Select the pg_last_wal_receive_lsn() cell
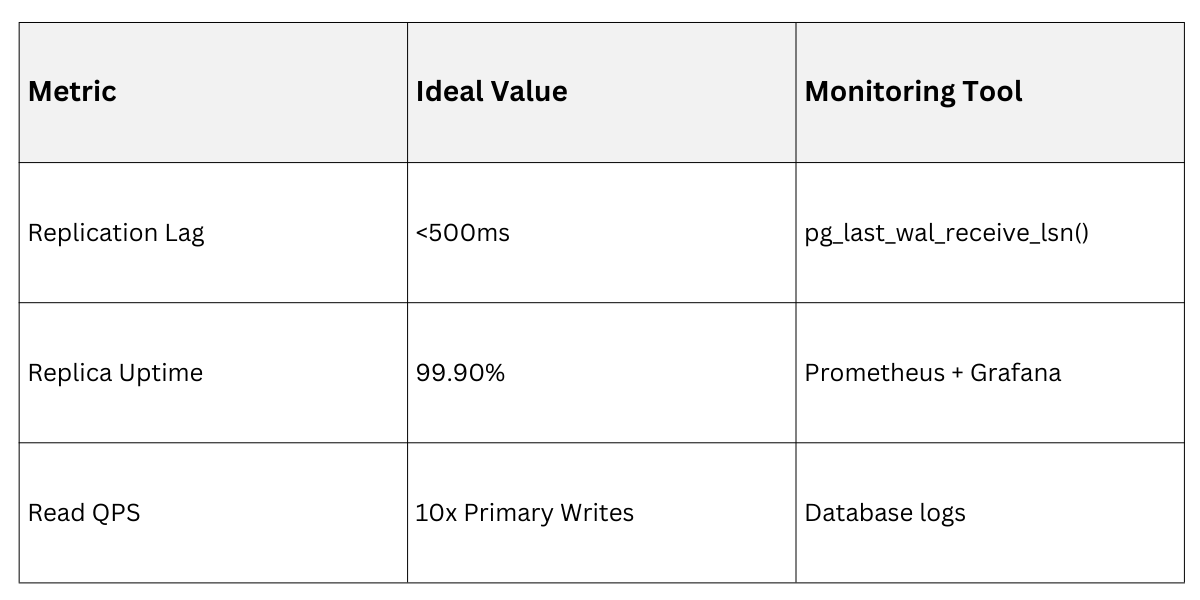The image size is (1200, 600). point(946,233)
